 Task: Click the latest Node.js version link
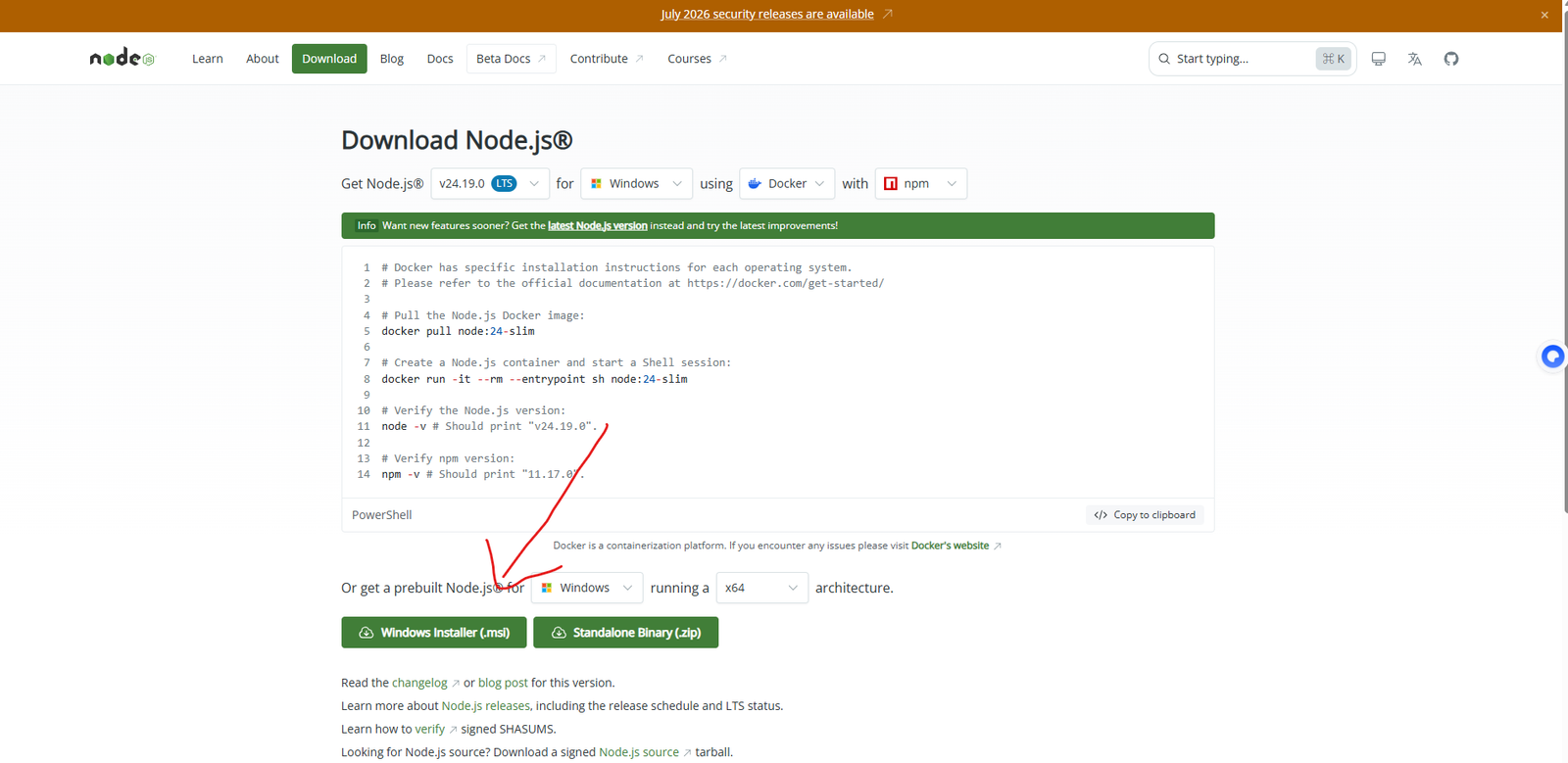tap(598, 225)
